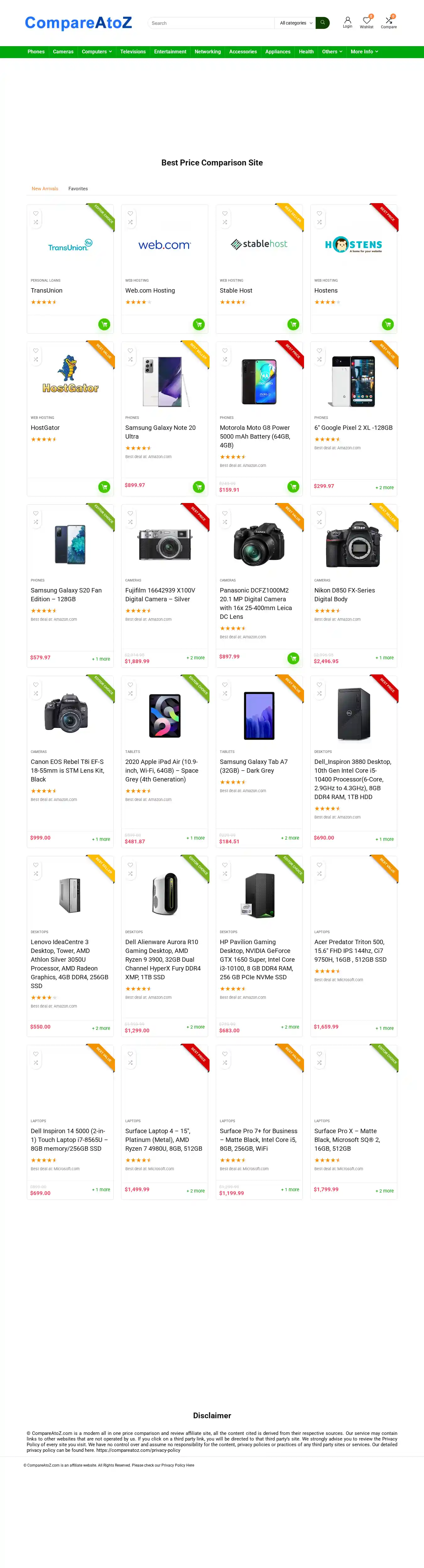Screen dimensions: 424x1568
Task: Add Stable Host to compare via shuffle icon
Action: click(x=225, y=222)
